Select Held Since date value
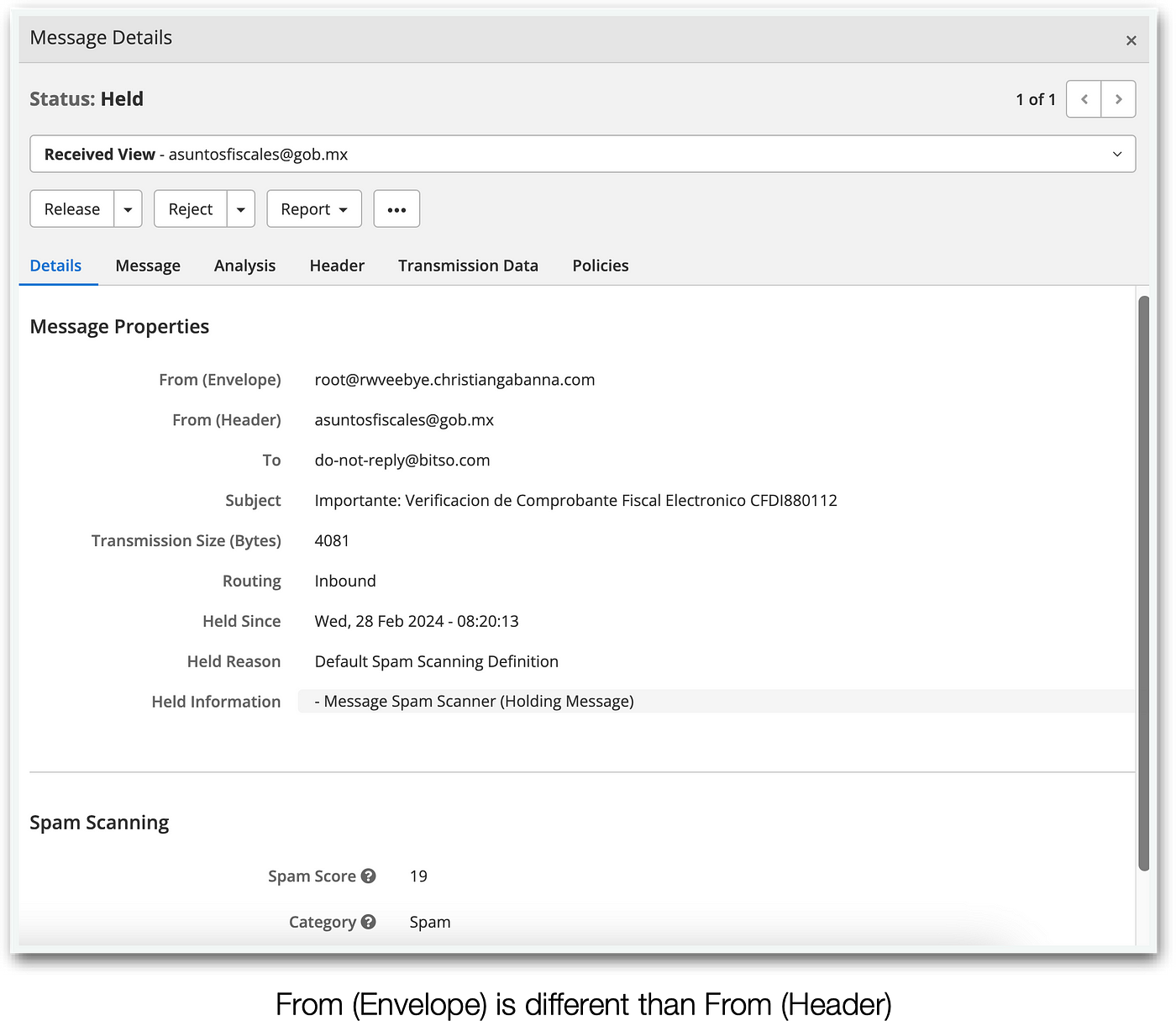The width and height of the screenshot is (1176, 1026). (417, 622)
